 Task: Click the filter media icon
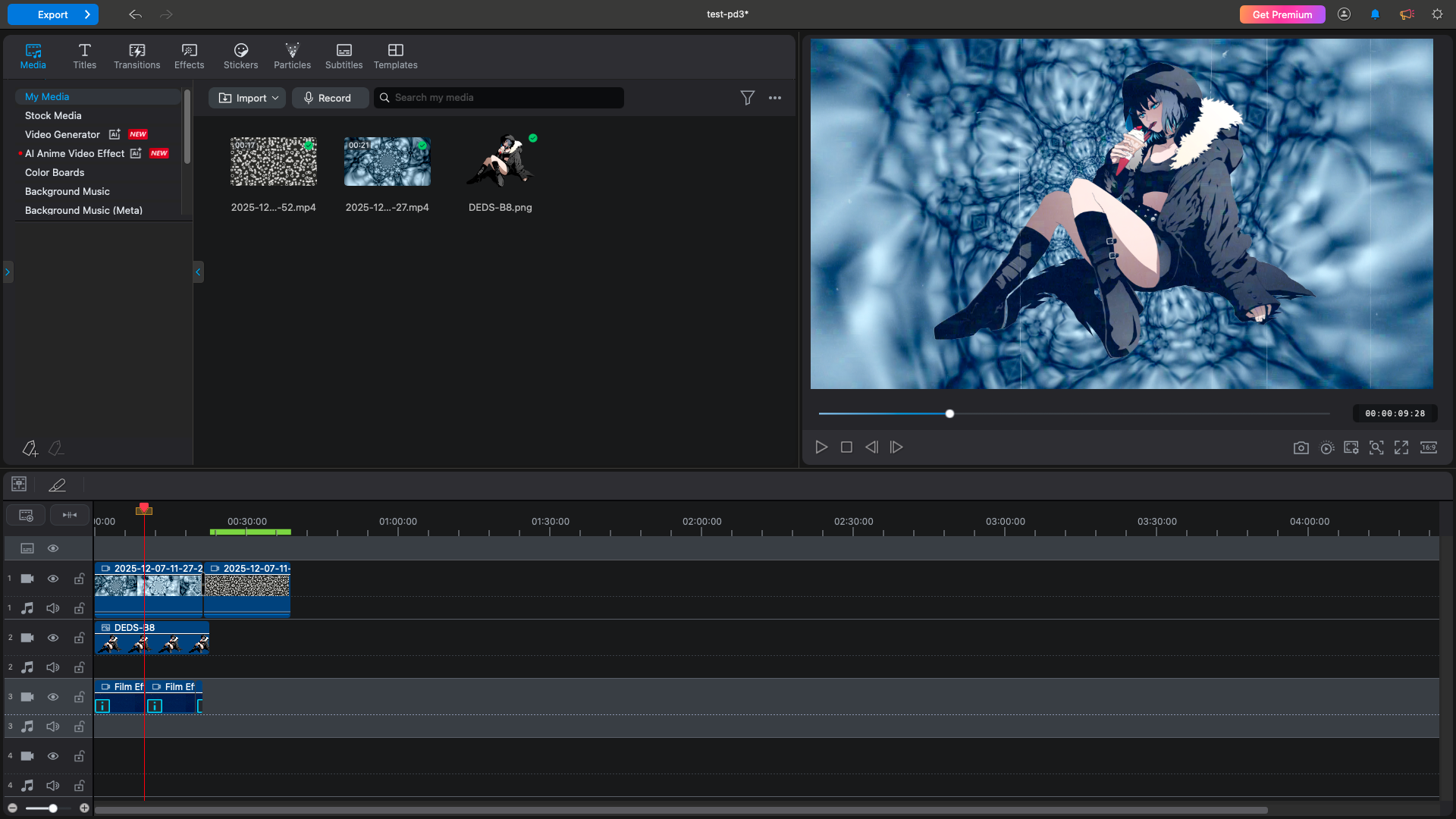(747, 98)
